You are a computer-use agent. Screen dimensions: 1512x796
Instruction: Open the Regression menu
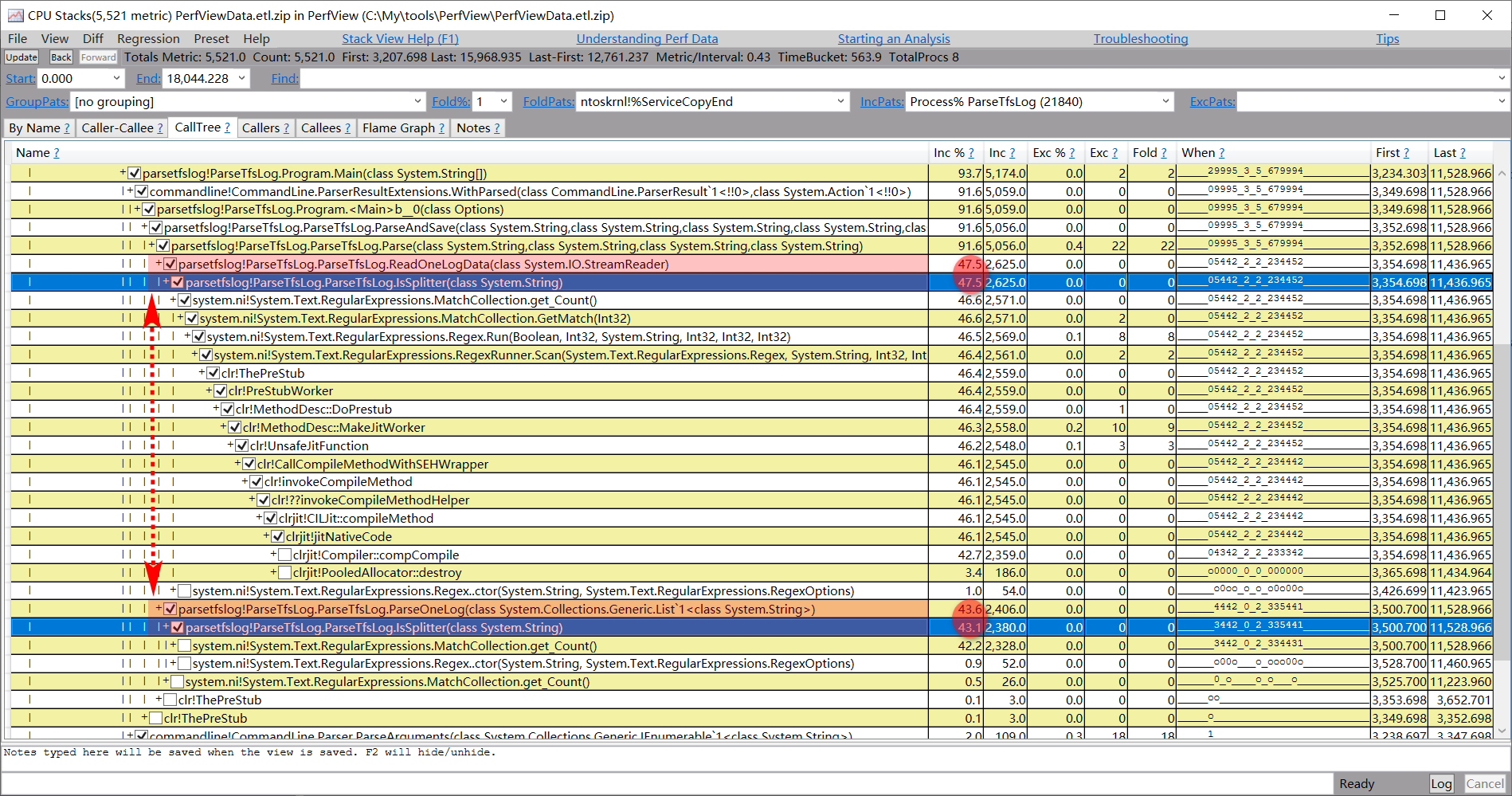point(148,38)
